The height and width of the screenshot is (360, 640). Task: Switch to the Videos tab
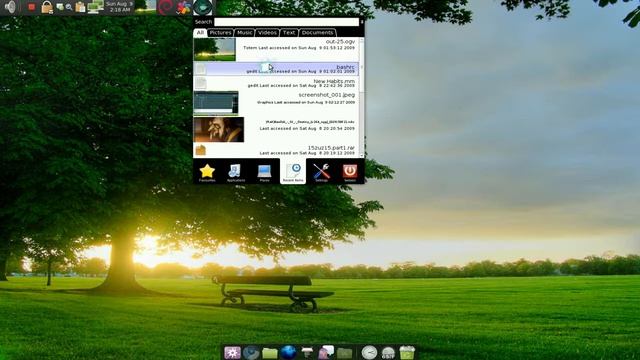pos(267,33)
